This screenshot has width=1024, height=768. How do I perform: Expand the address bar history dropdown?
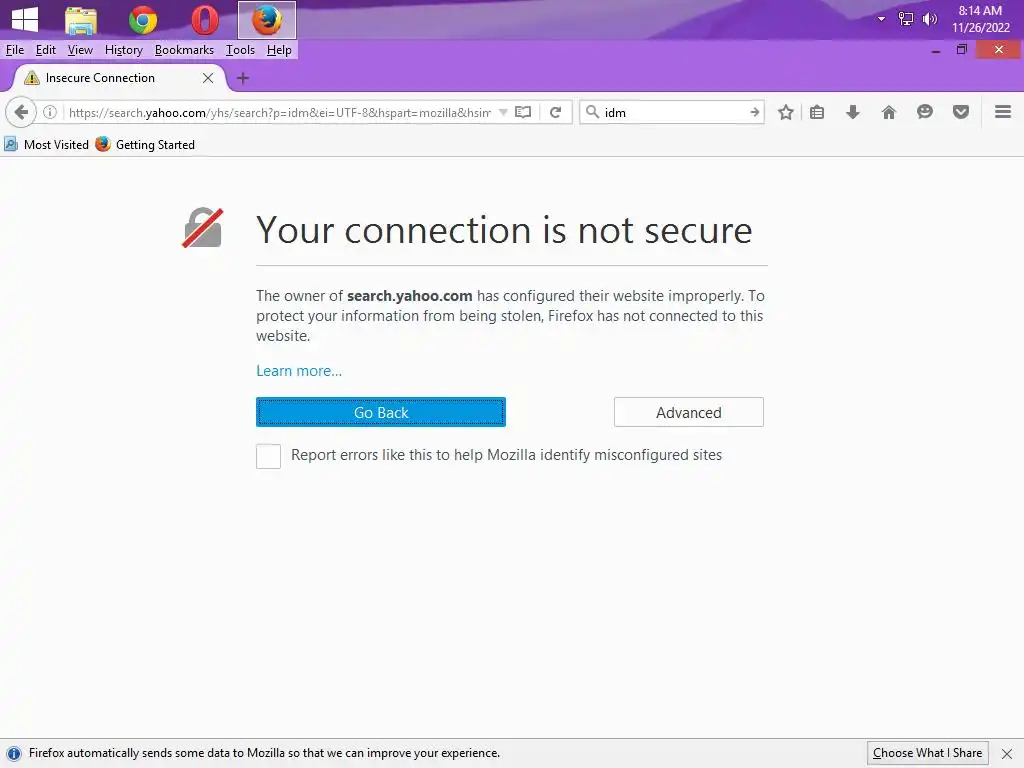pos(503,112)
